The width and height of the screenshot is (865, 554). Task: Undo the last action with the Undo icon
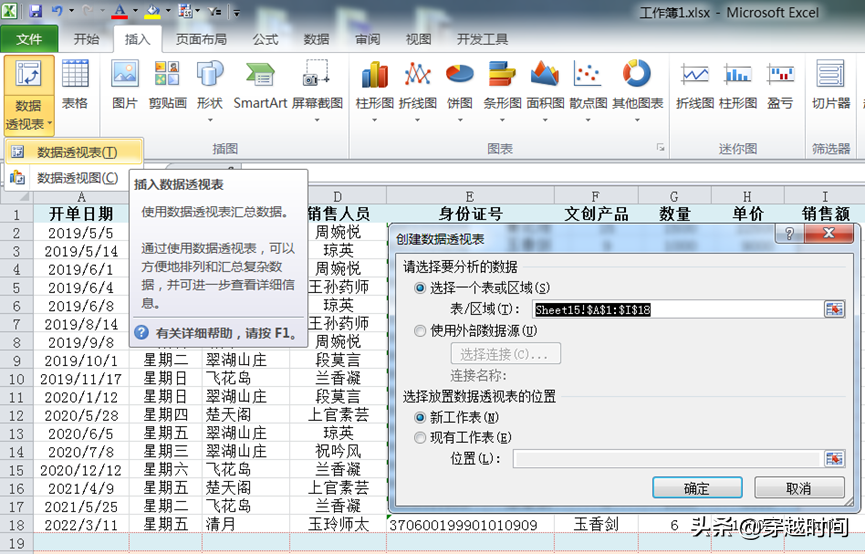(57, 11)
